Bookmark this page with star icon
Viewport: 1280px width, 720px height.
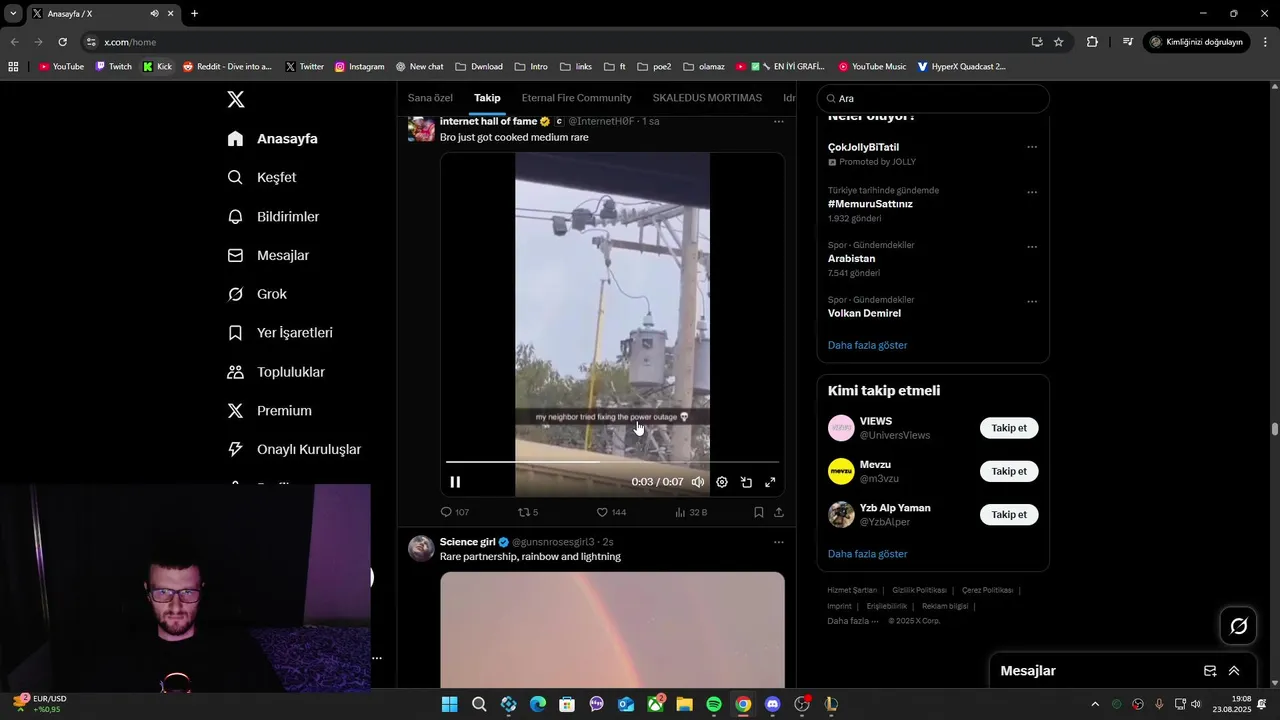tap(1058, 42)
